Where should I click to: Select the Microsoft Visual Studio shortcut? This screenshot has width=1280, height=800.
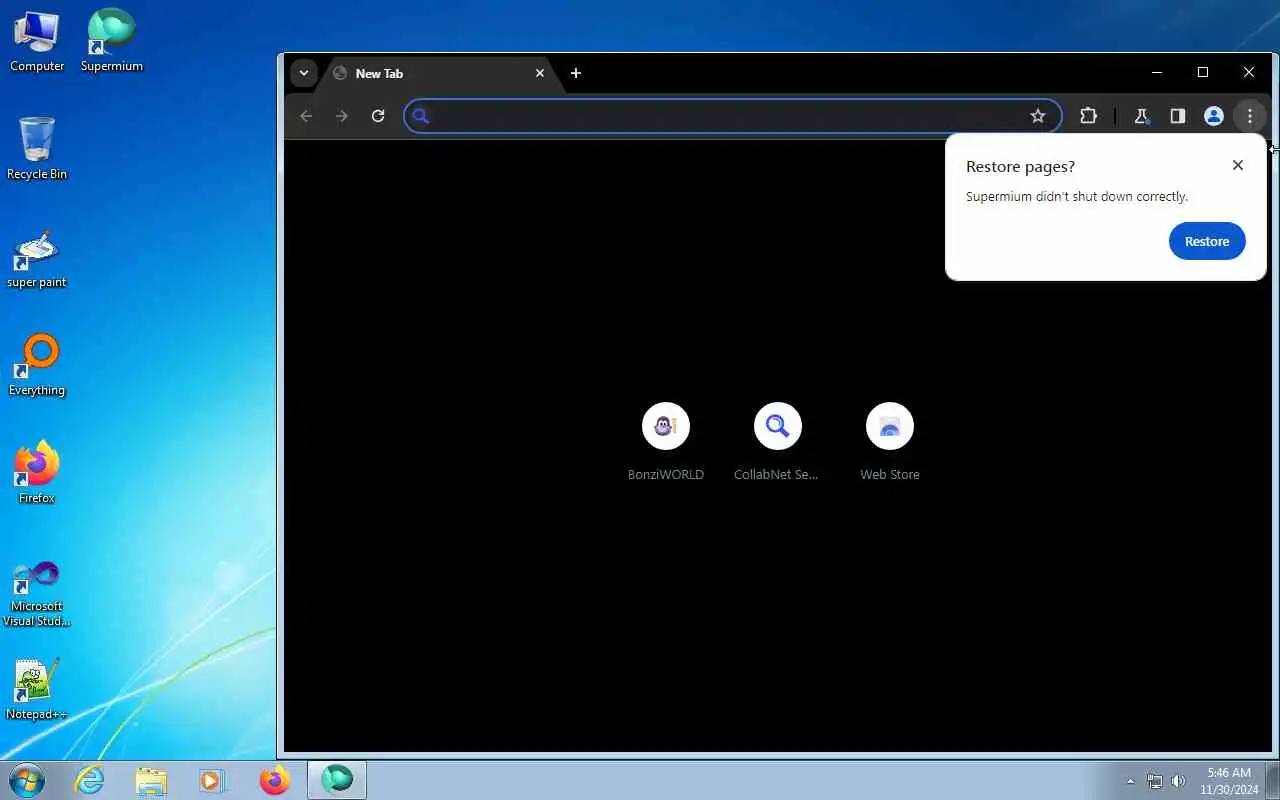(37, 594)
